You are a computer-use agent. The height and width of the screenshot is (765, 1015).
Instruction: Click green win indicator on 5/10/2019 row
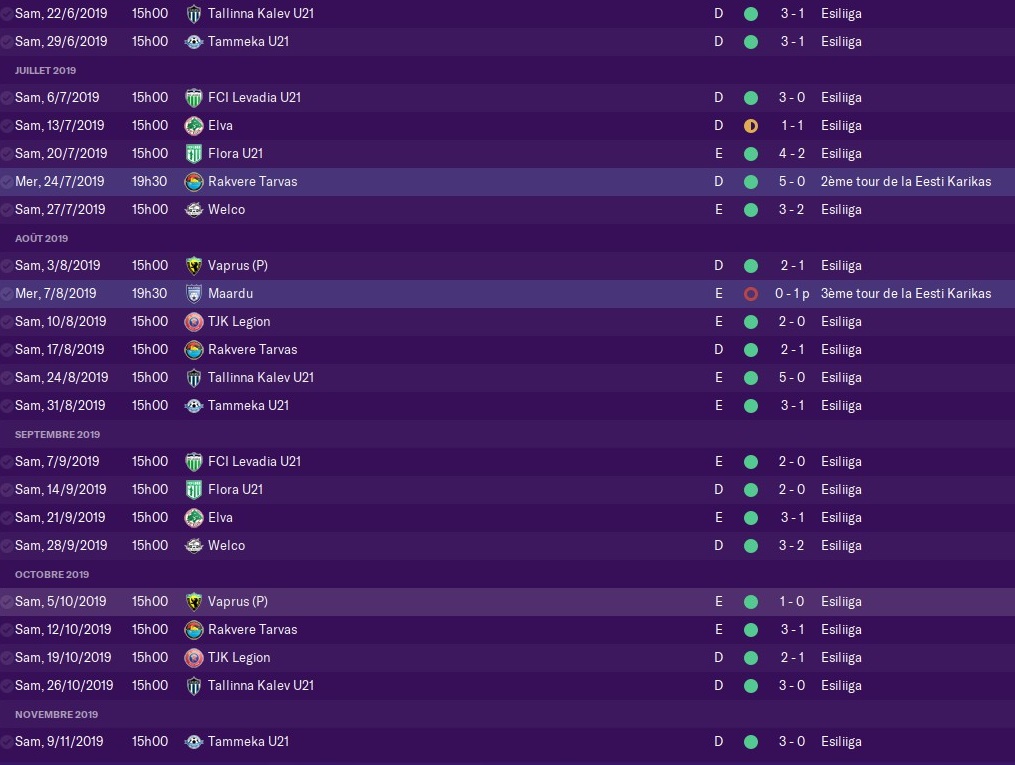751,602
